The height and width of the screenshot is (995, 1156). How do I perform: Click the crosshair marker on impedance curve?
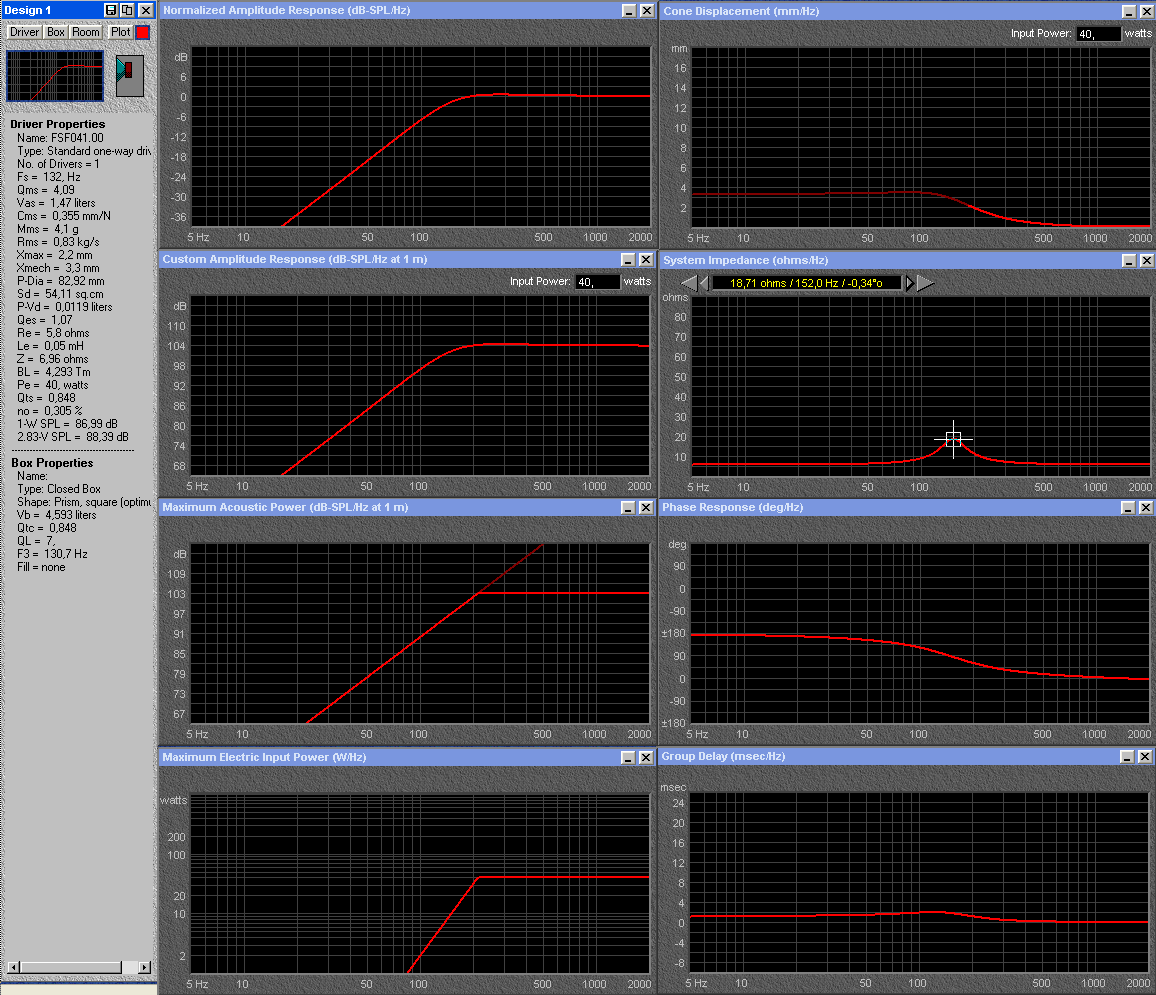pyautogui.click(x=953, y=439)
